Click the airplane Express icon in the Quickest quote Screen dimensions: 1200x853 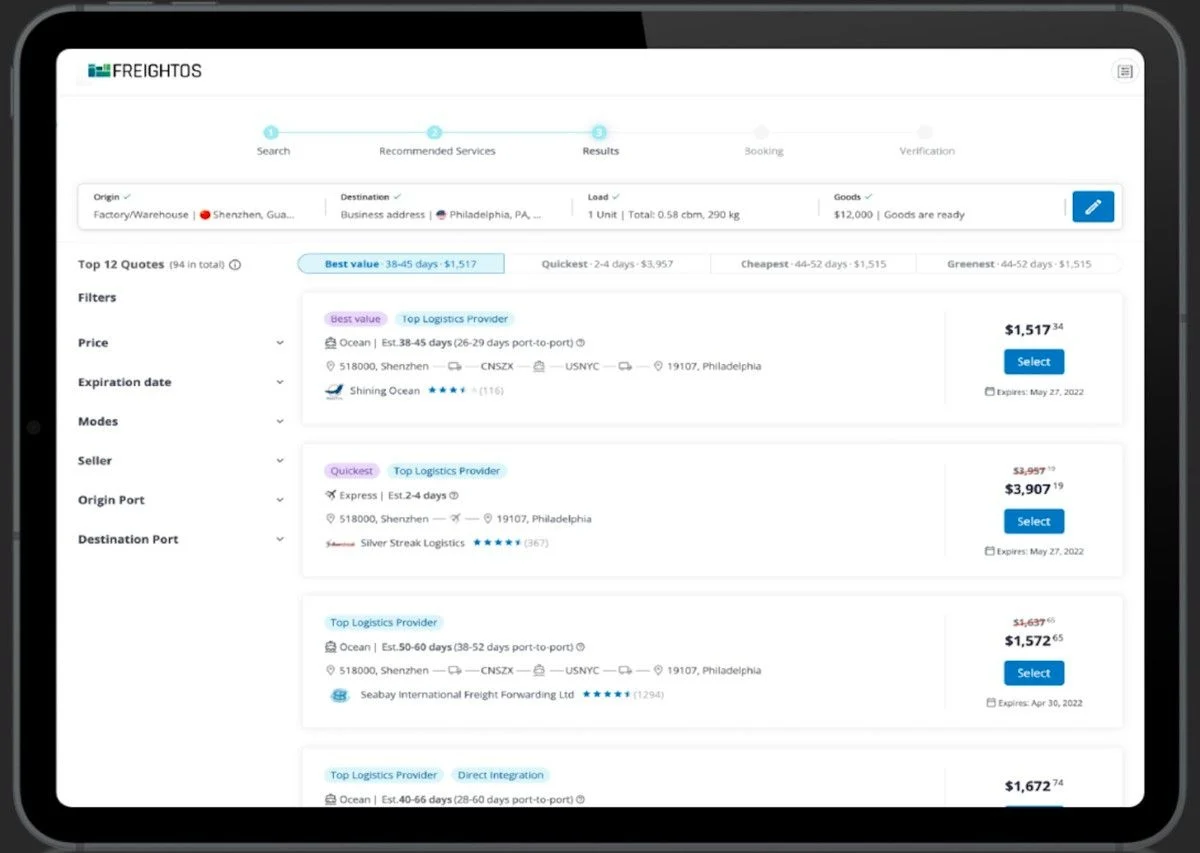coord(331,495)
